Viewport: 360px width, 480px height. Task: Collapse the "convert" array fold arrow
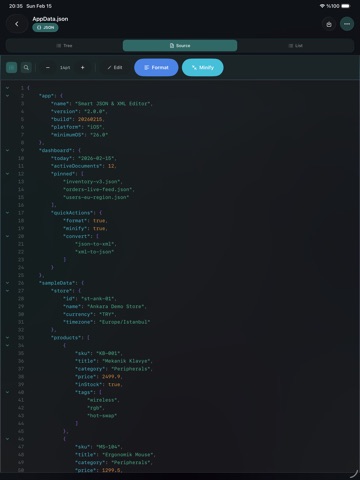(x=7, y=236)
